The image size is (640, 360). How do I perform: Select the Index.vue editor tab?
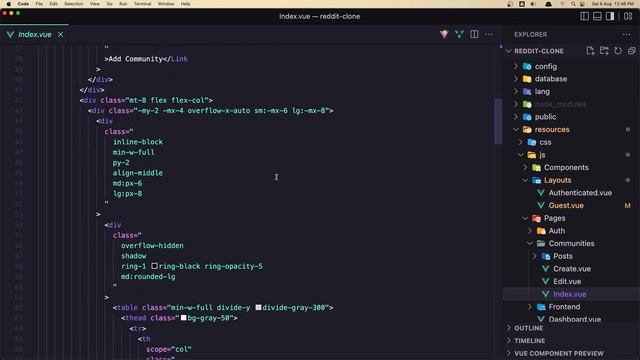click(35, 35)
